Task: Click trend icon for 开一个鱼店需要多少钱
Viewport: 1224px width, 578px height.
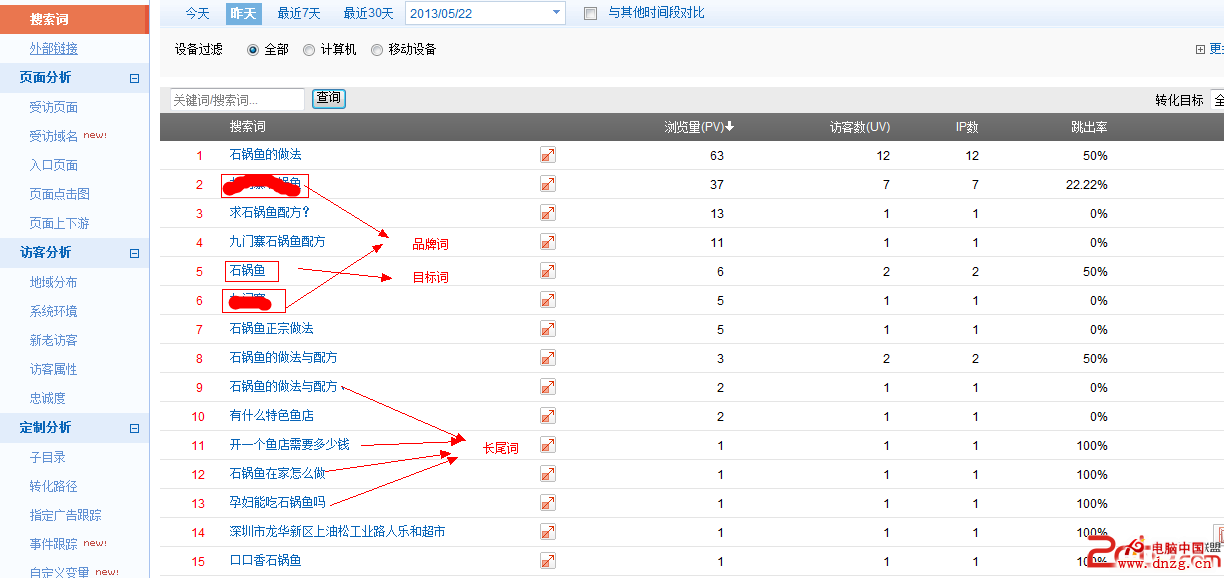Action: (548, 445)
